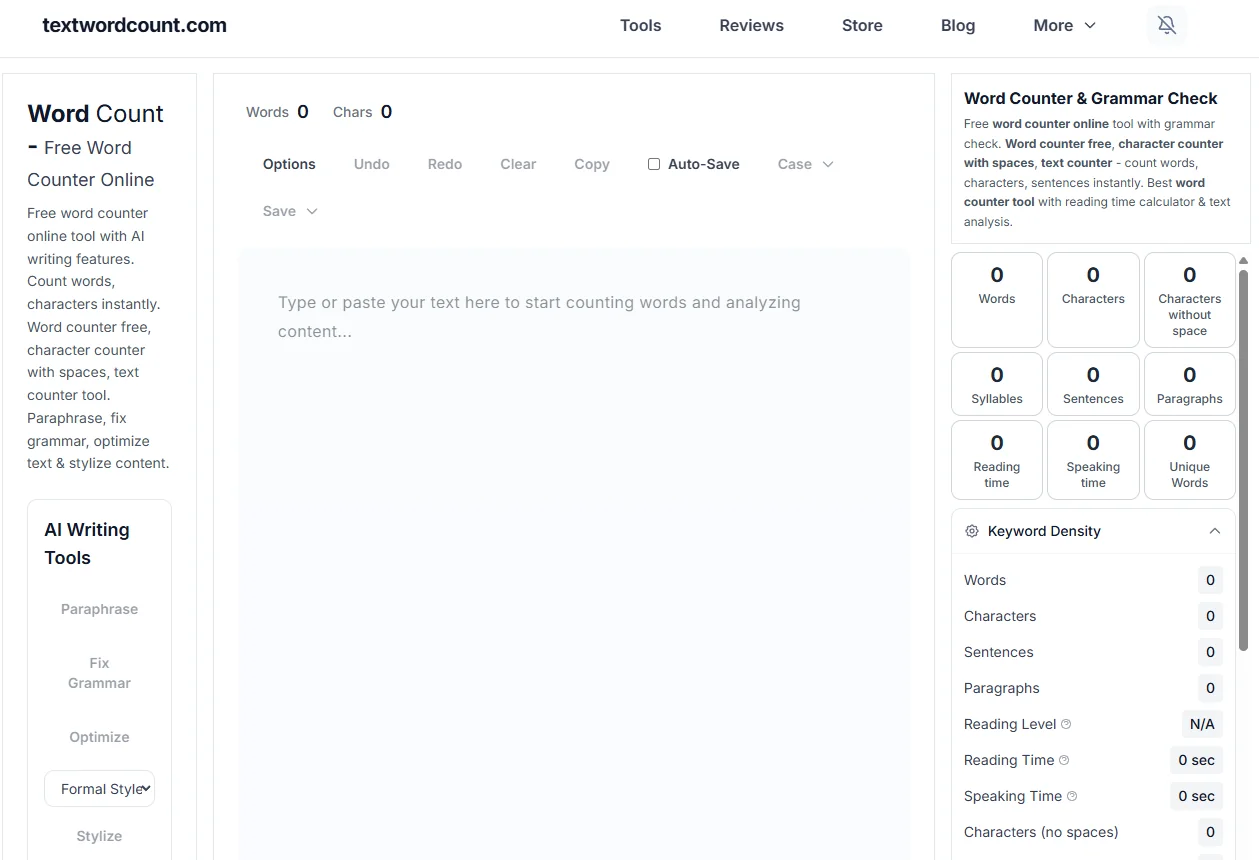
Task: Click the notification bell icon
Action: [1166, 25]
